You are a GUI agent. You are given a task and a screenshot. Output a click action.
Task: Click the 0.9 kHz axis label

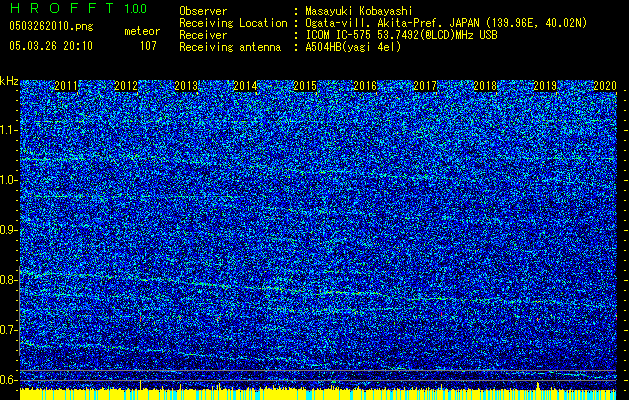pos(8,230)
